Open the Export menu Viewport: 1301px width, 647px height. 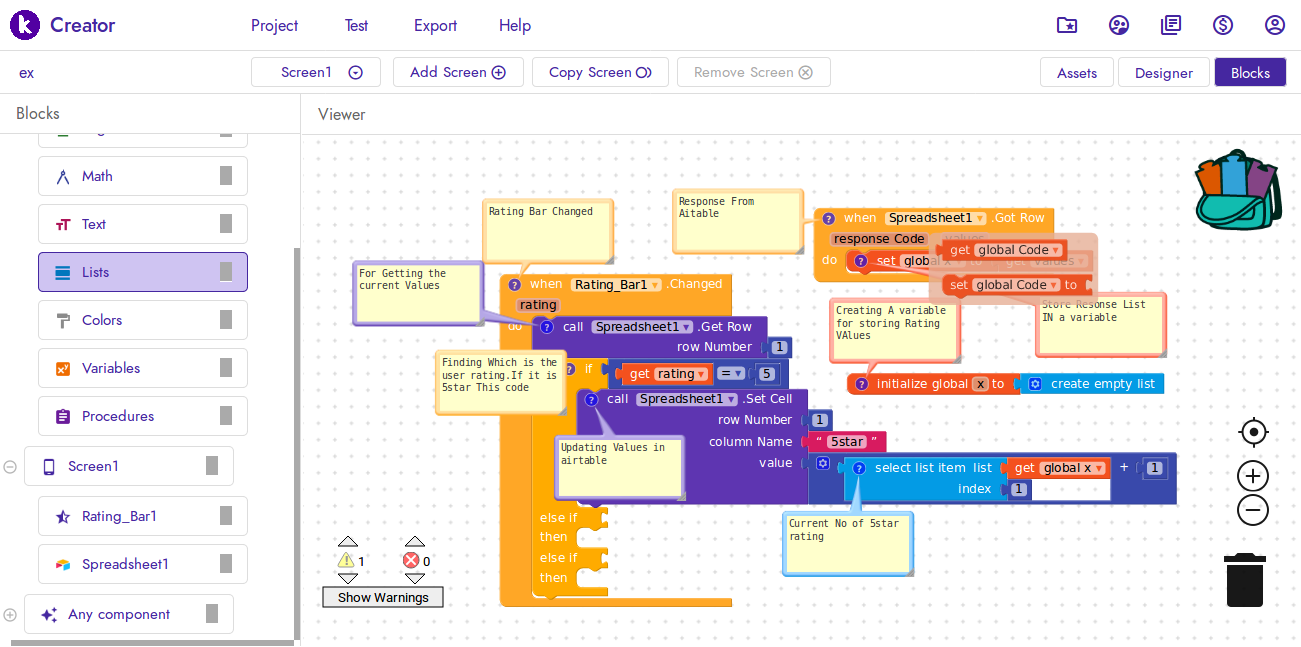(x=435, y=26)
